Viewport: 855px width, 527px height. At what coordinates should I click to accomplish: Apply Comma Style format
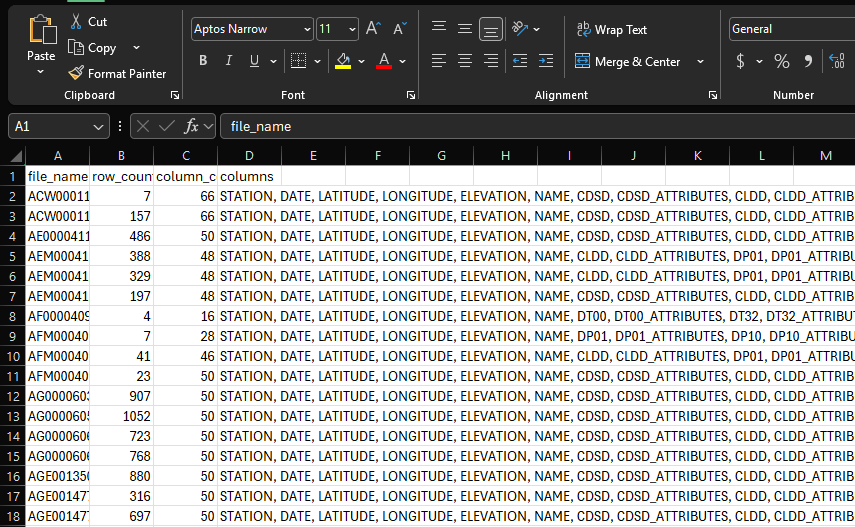tap(808, 61)
